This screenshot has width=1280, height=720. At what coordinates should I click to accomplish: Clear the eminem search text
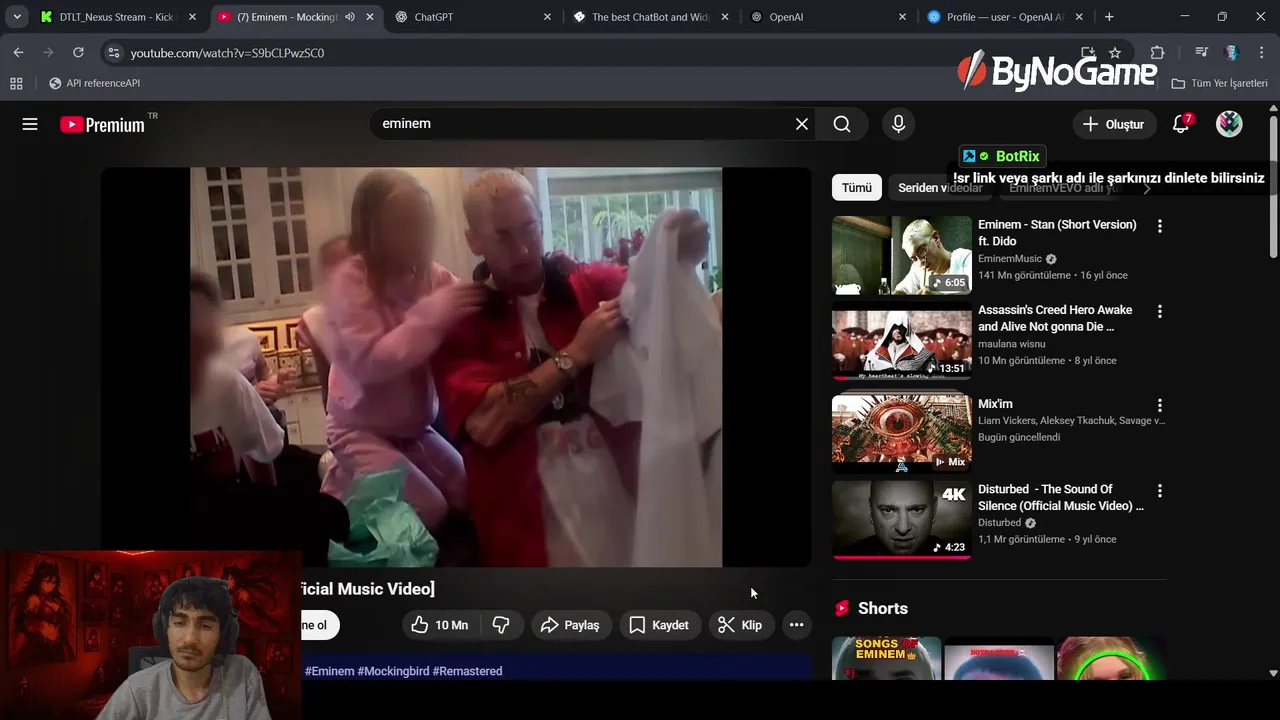(x=801, y=124)
